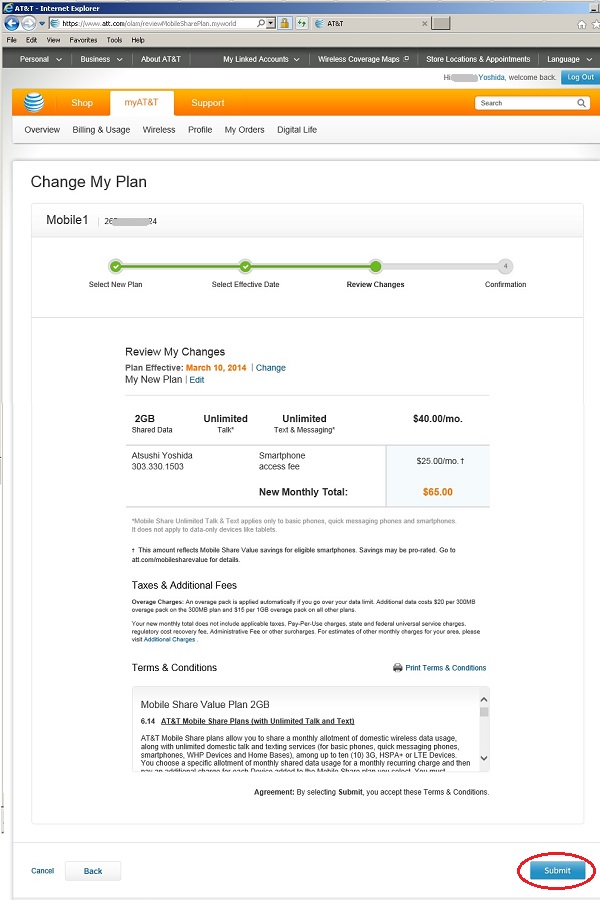Click the Change link next to plan effective date
This screenshot has height=900, width=600.
(x=270, y=368)
